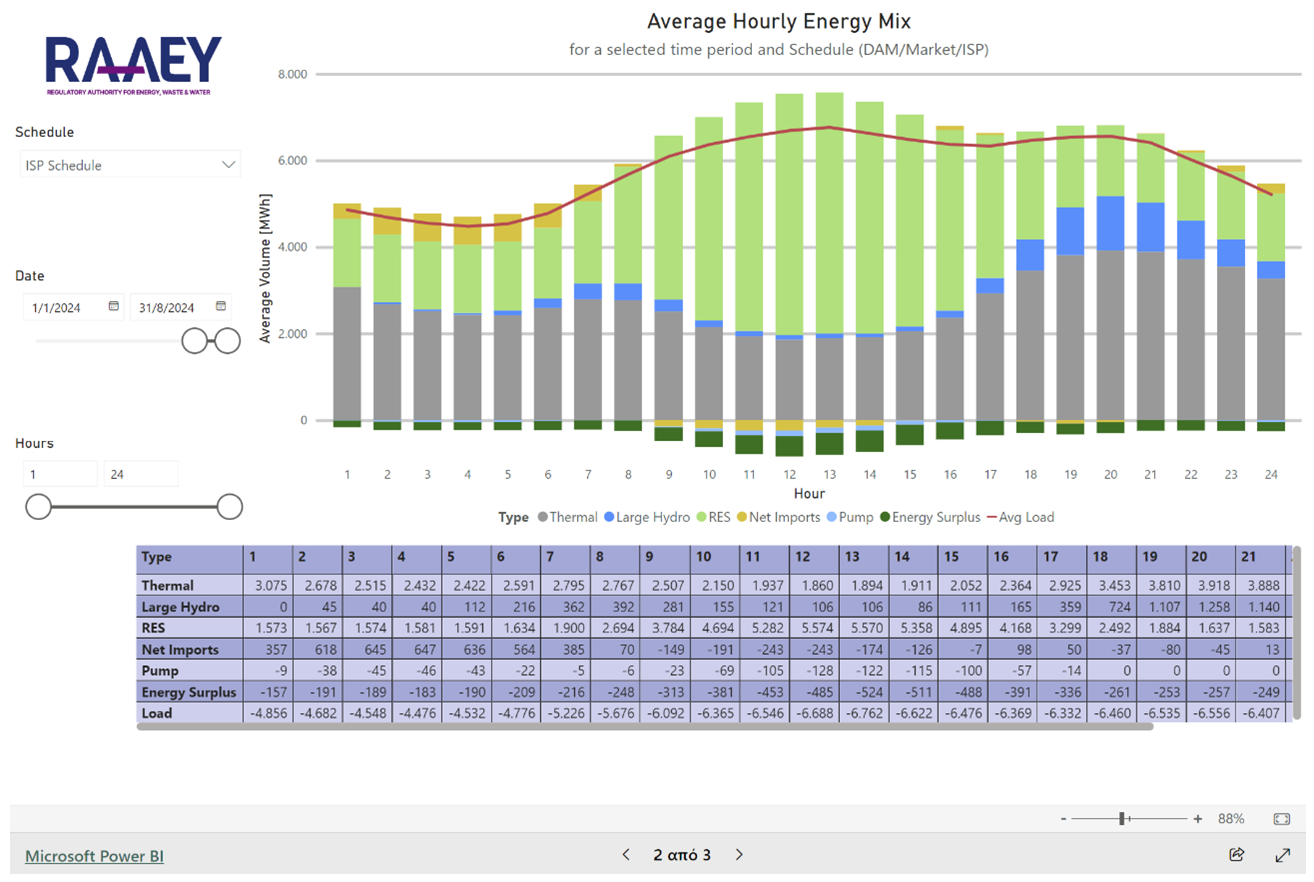Click the Hours minimum input showing 1
The width and height of the screenshot is (1314, 882).
(x=60, y=474)
